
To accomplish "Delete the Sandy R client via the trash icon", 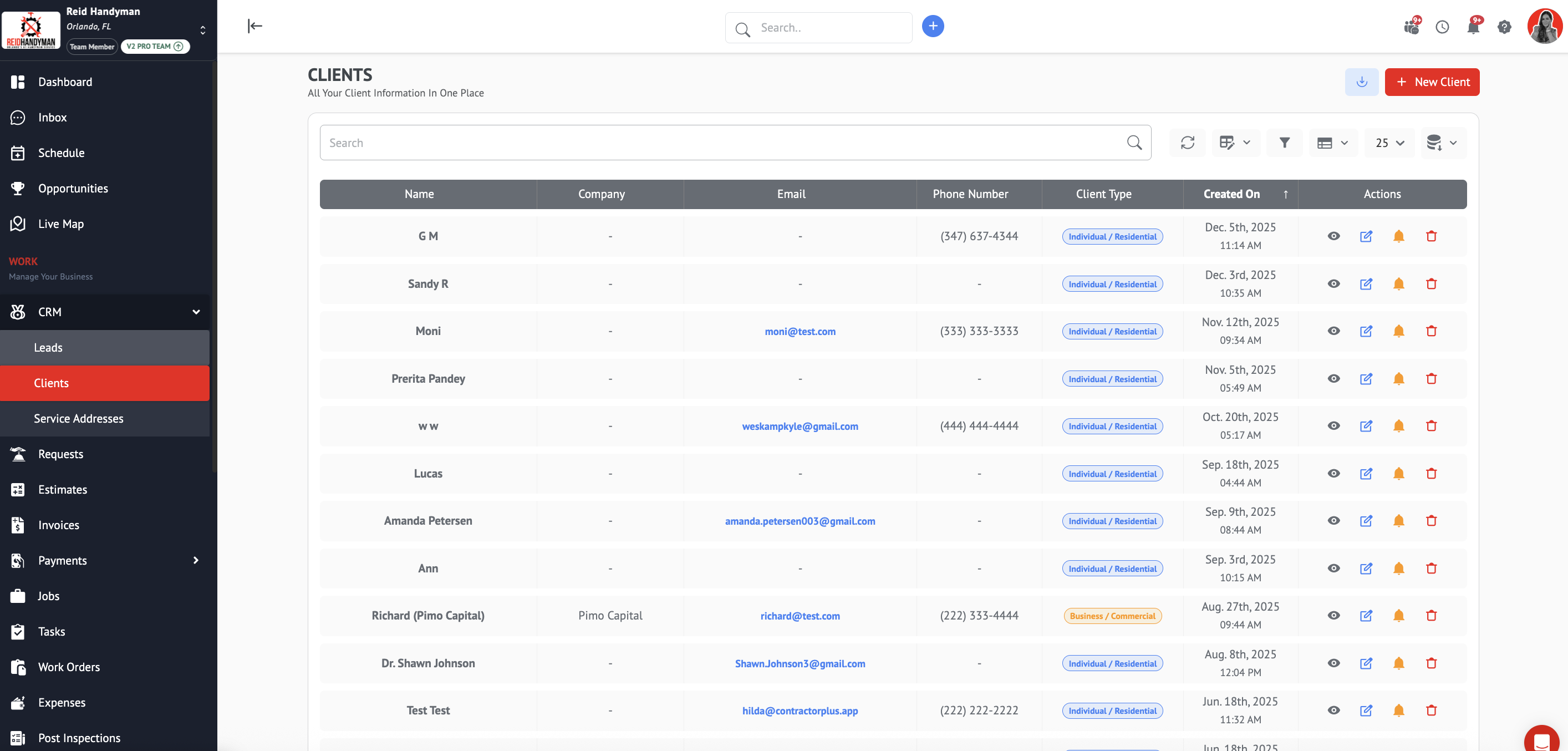I will tap(1431, 284).
